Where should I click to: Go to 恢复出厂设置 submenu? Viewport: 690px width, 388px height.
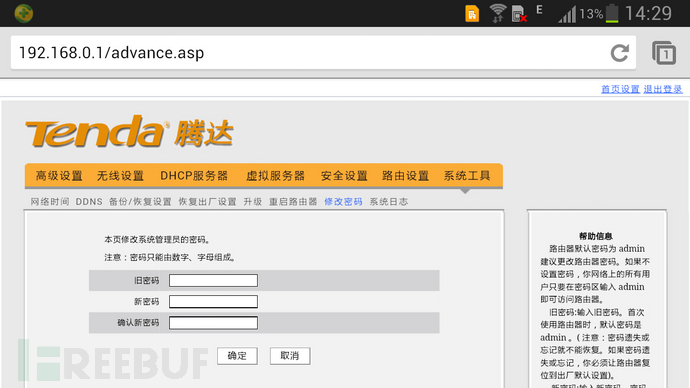coord(207,202)
